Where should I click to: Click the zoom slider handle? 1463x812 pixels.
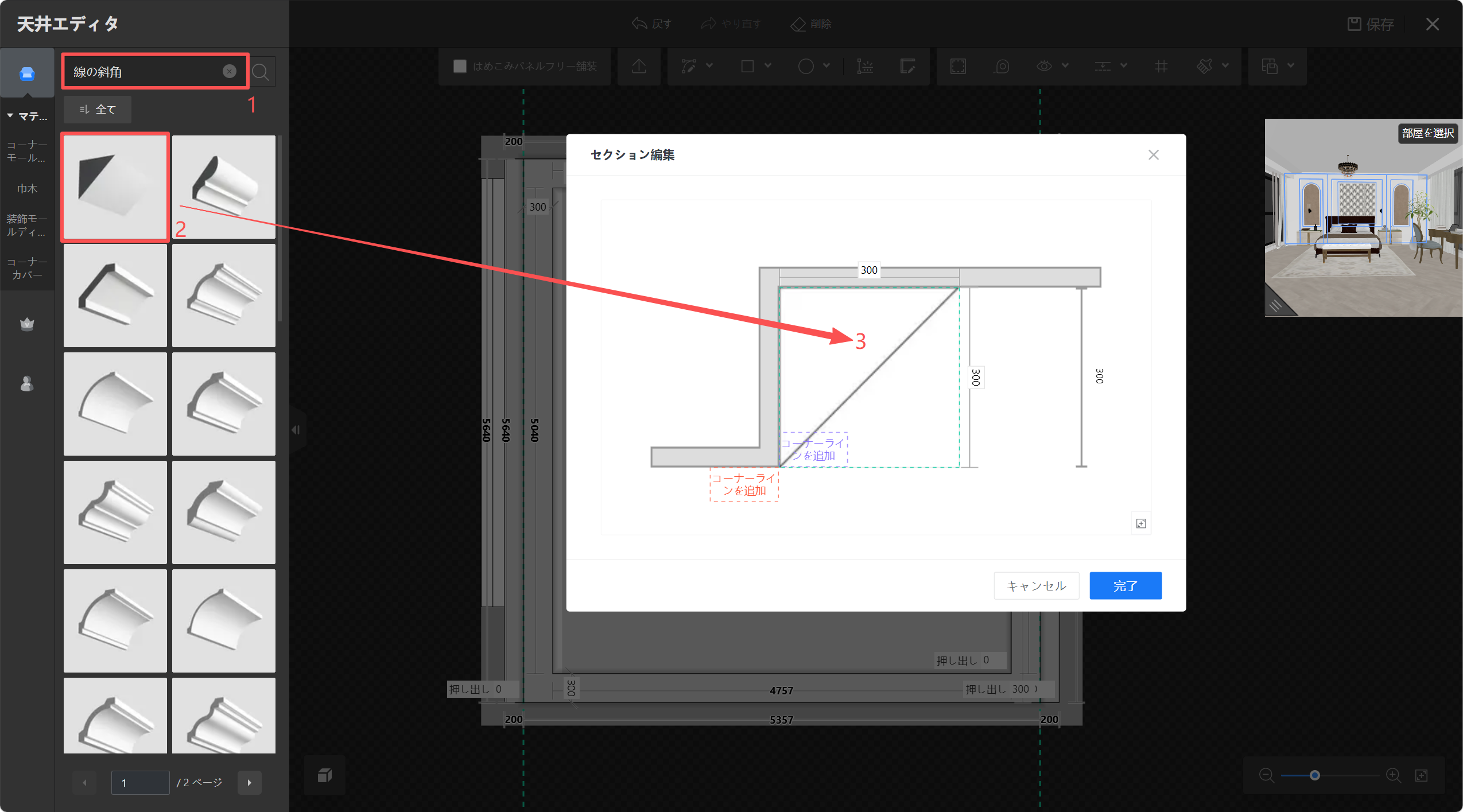tap(1315, 775)
